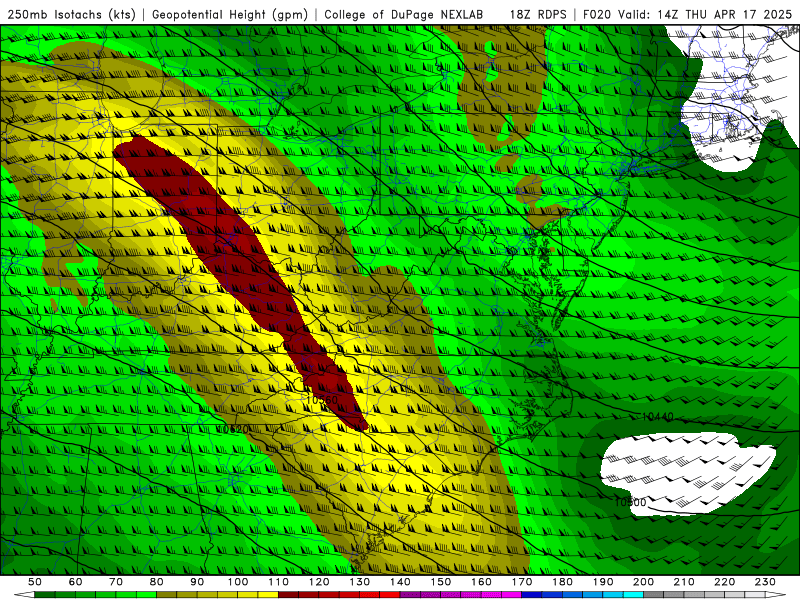Select the magenta swatch left of 170
Viewport: 800px width, 600px height.
512,595
